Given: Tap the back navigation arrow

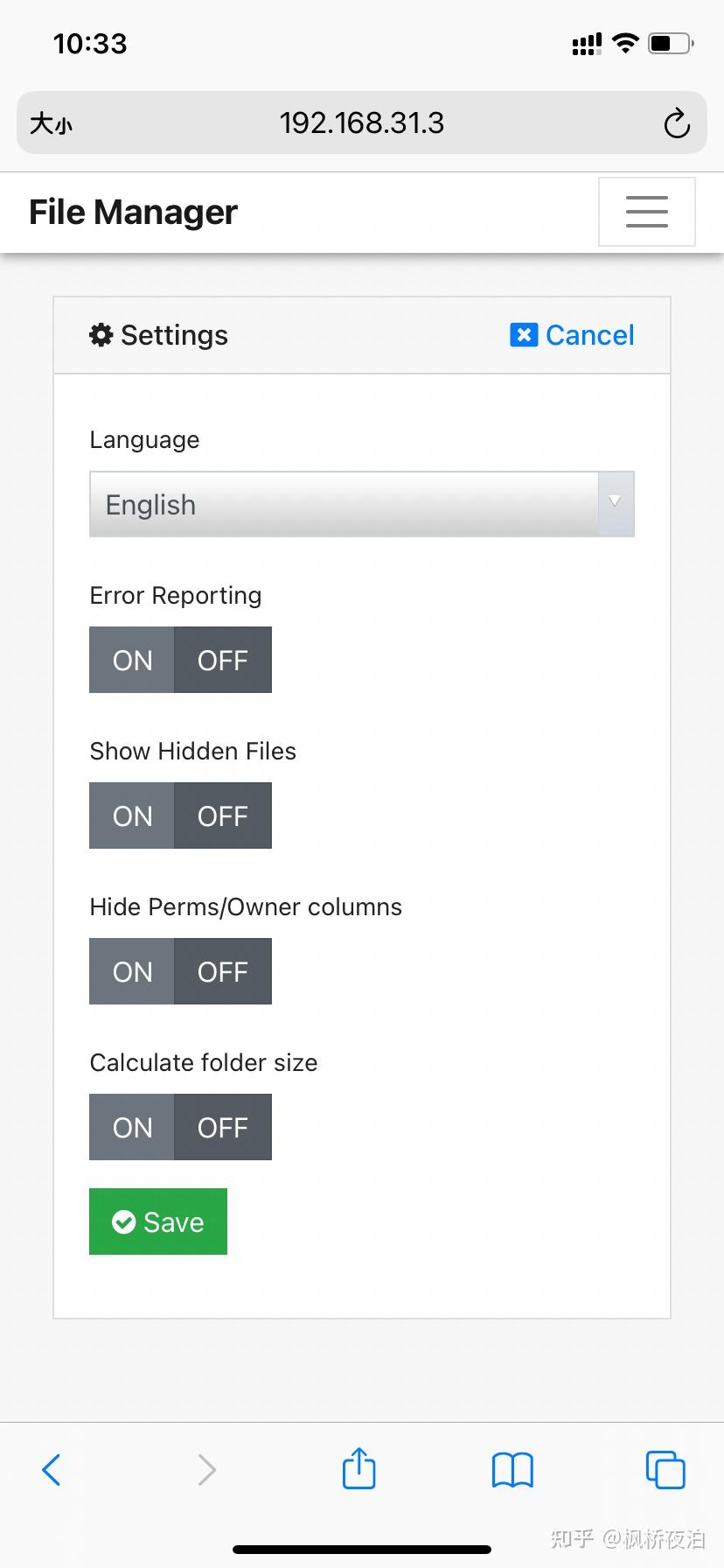Looking at the screenshot, I should (x=51, y=1469).
